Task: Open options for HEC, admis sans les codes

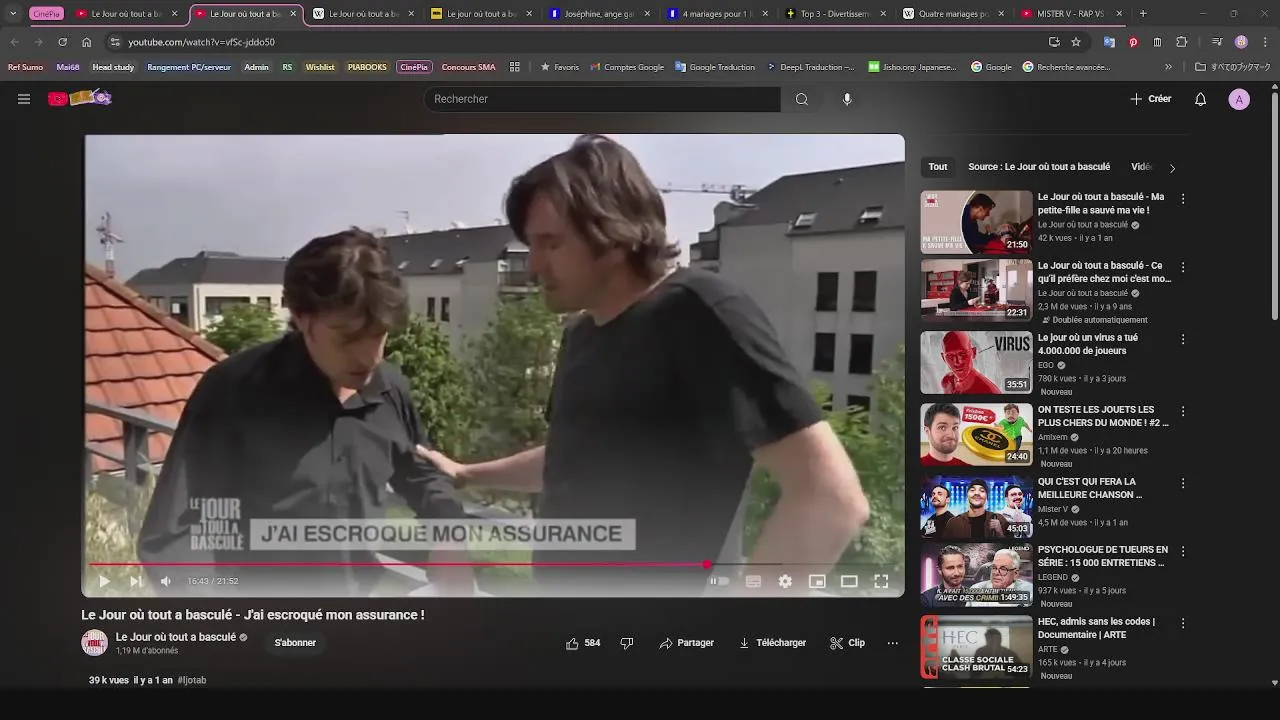Action: (1183, 623)
